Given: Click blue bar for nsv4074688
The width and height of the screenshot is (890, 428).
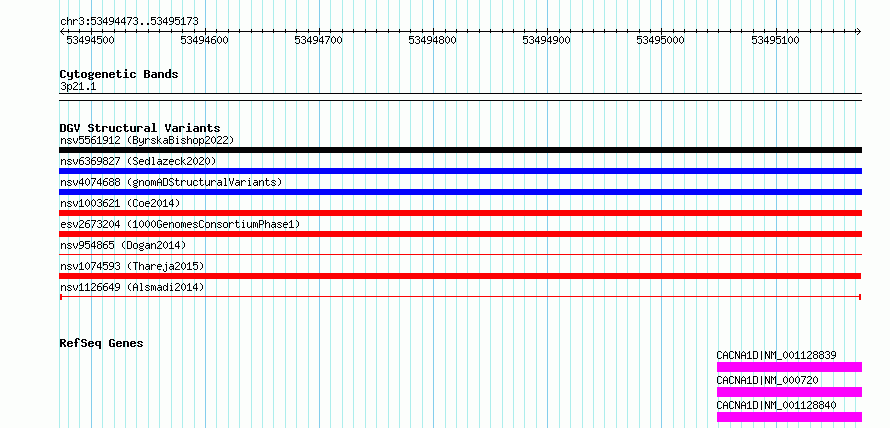Looking at the screenshot, I should (460, 192).
